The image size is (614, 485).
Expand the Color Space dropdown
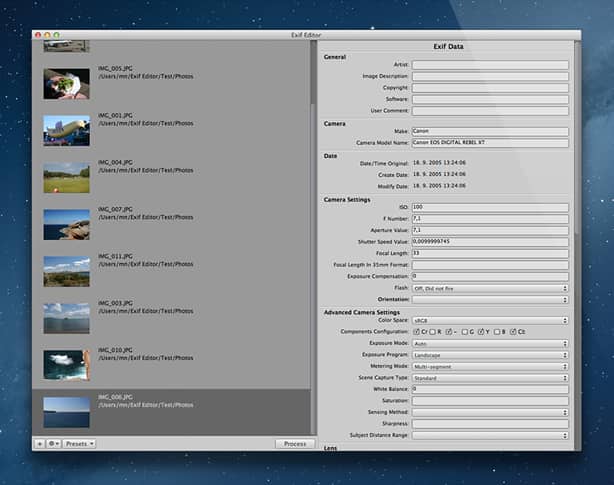pyautogui.click(x=489, y=320)
